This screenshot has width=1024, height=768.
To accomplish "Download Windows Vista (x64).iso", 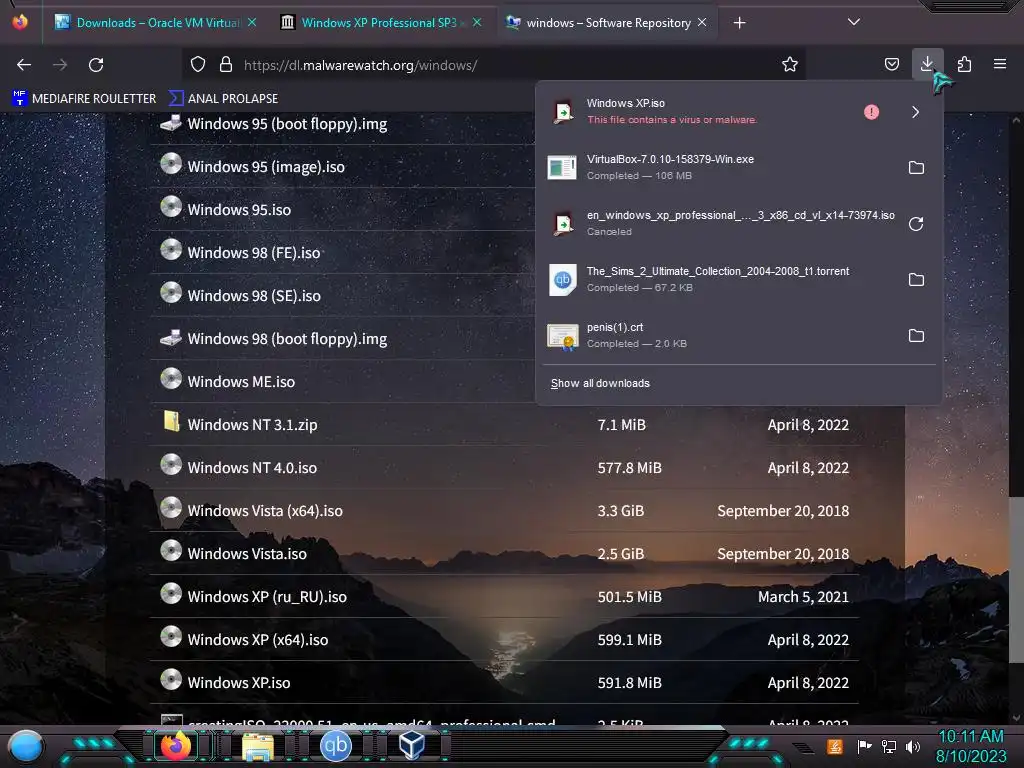I will [264, 511].
